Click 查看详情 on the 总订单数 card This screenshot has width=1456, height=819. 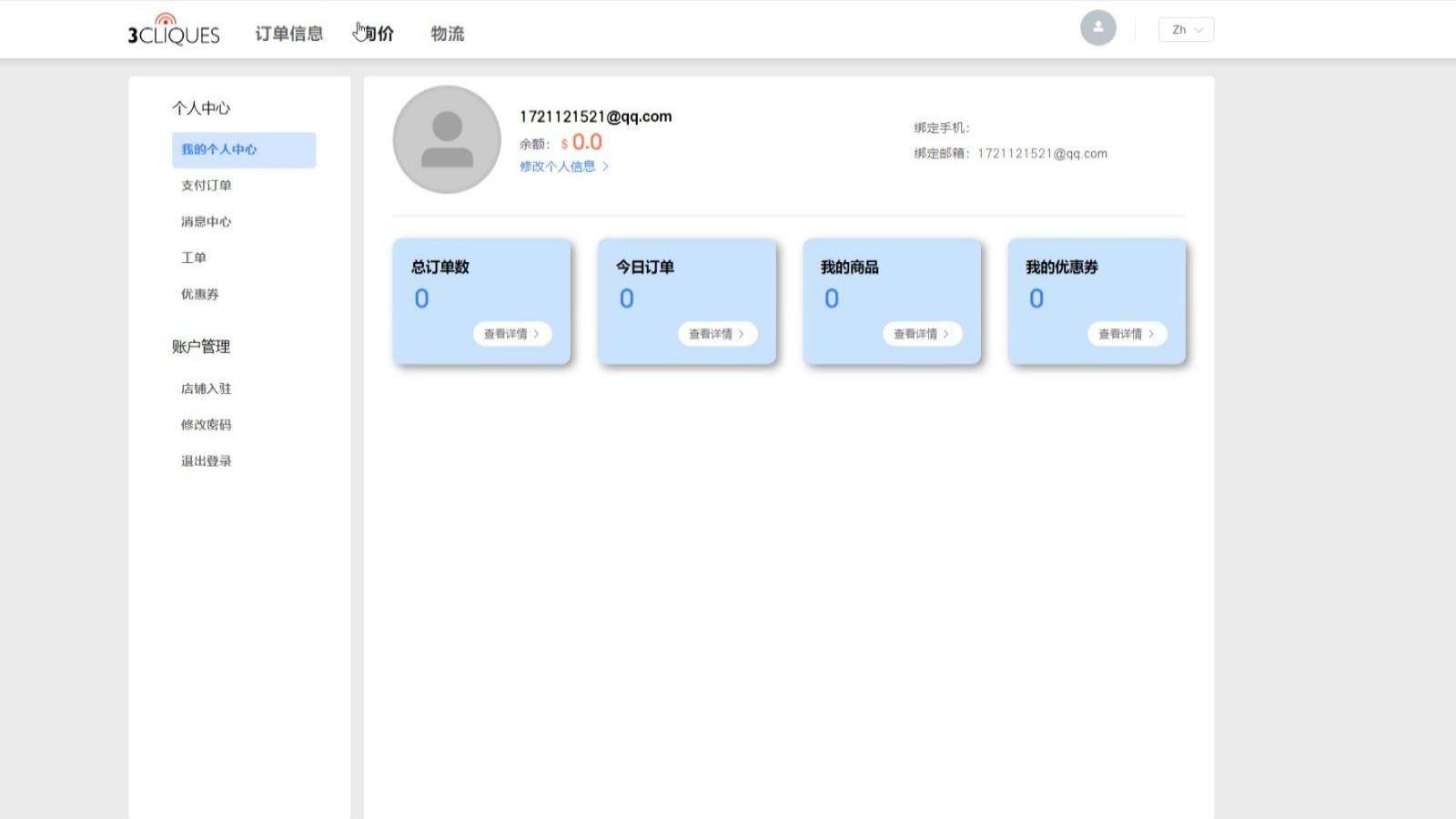point(511,334)
